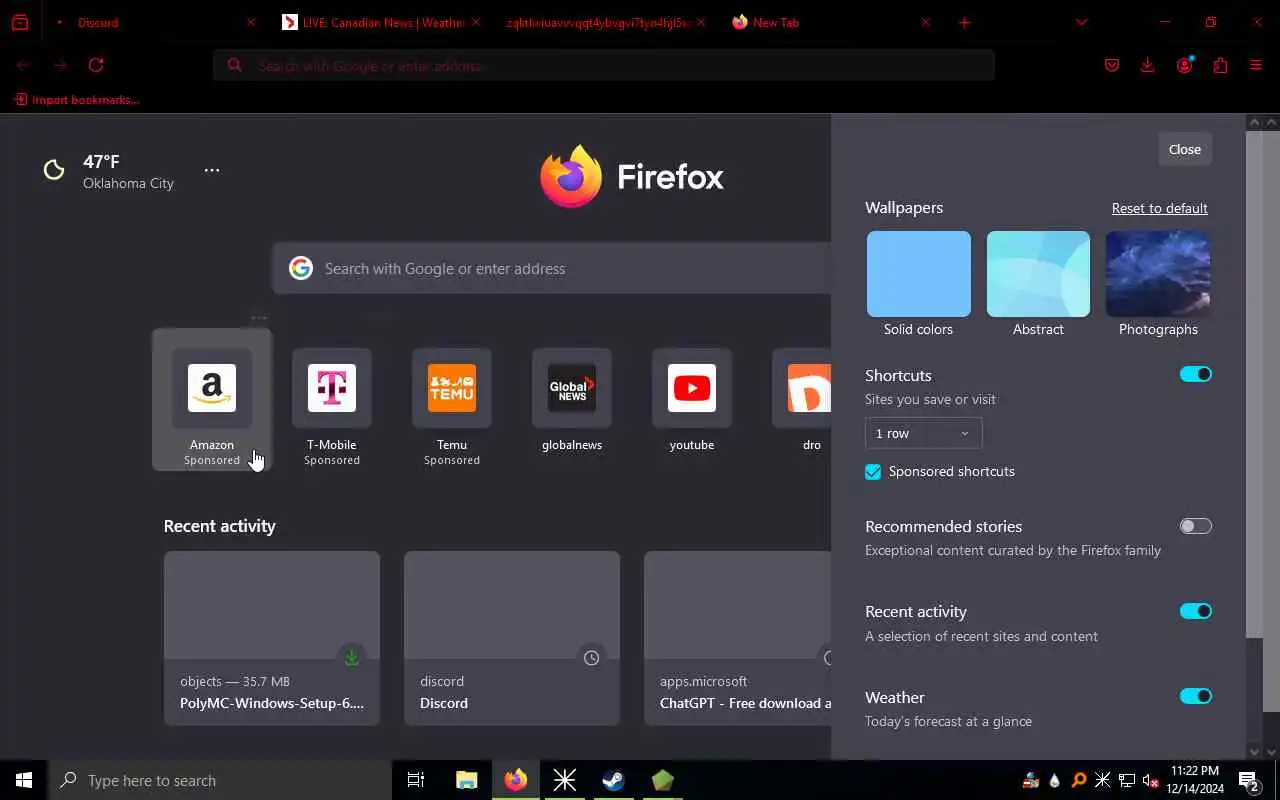Open Task View on the taskbar
This screenshot has width=1280, height=800.
click(x=416, y=780)
